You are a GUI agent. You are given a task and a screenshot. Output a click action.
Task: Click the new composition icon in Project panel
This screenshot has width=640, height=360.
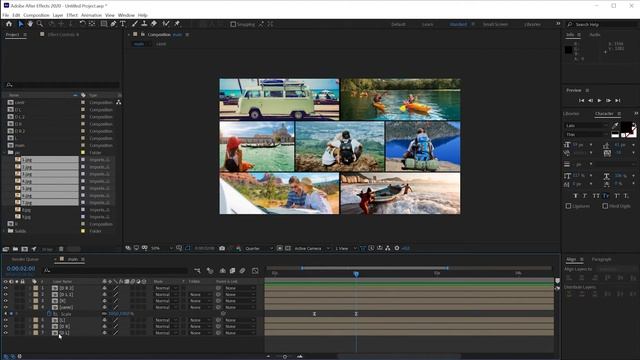click(24, 249)
